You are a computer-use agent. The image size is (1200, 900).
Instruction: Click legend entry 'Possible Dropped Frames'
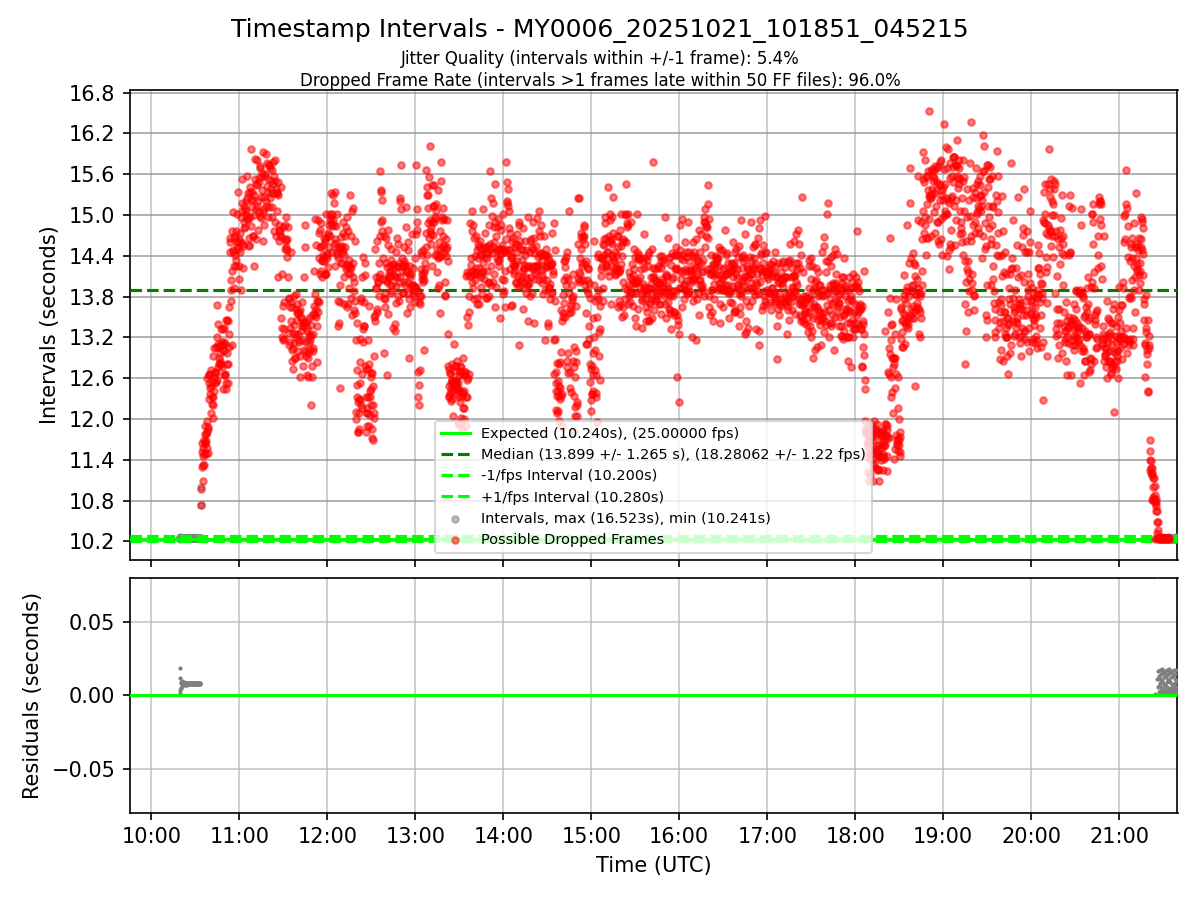[572, 539]
